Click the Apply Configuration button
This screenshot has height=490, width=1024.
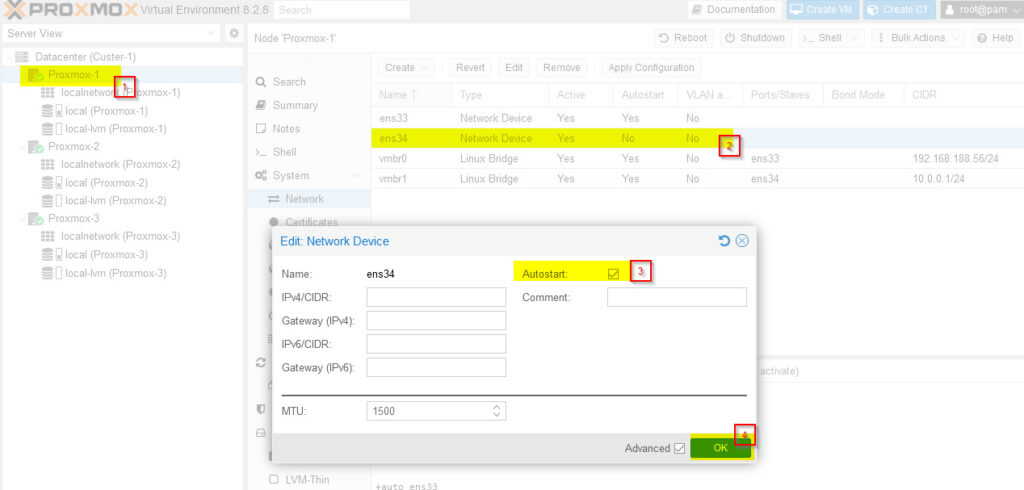pyautogui.click(x=651, y=68)
